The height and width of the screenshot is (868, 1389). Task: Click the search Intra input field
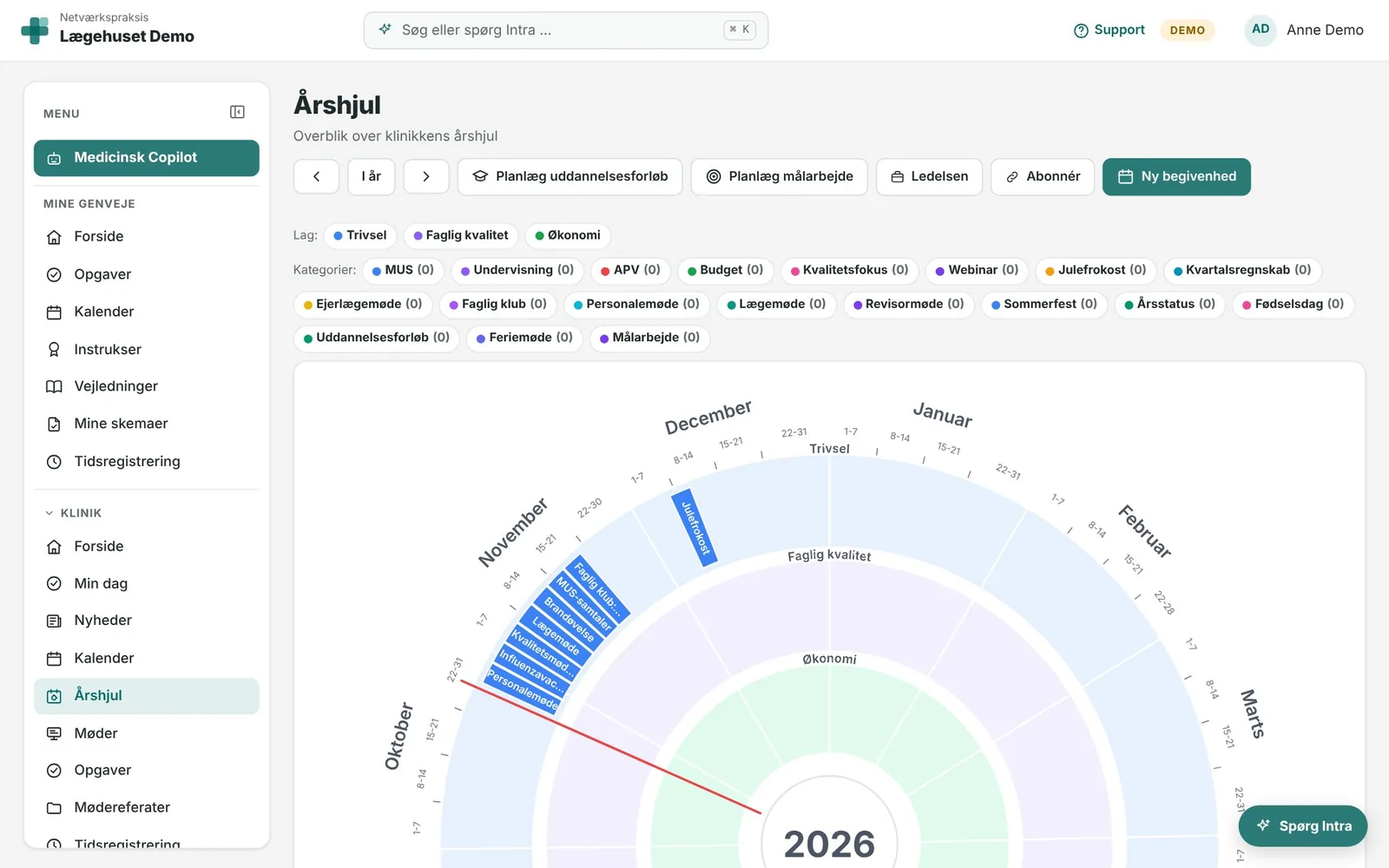(566, 30)
